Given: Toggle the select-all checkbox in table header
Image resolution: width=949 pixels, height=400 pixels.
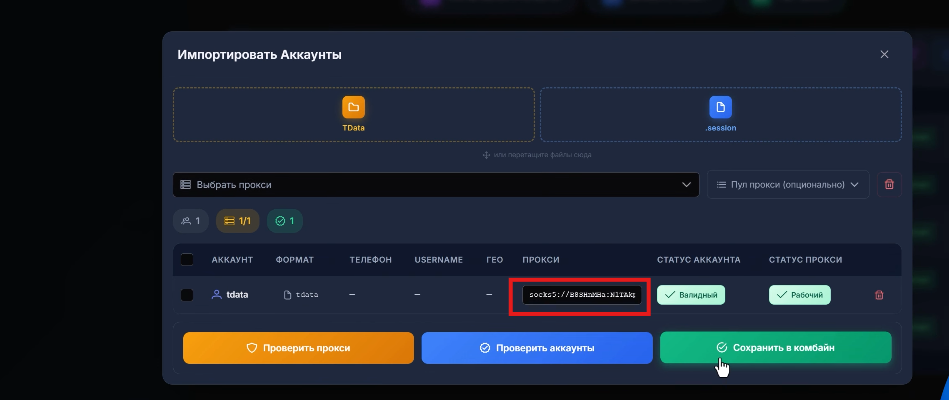Looking at the screenshot, I should [187, 260].
